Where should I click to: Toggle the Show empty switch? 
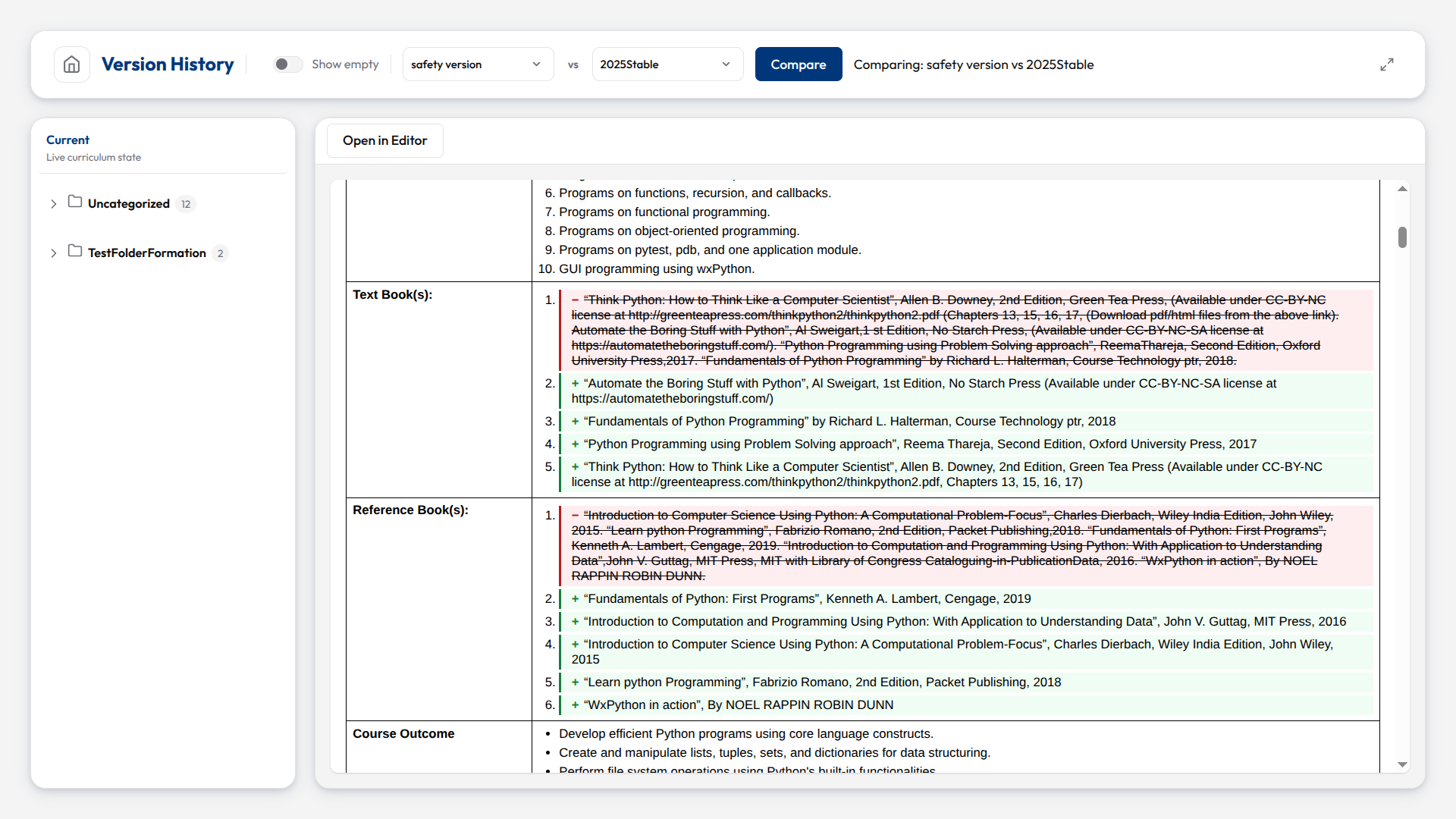(x=287, y=64)
